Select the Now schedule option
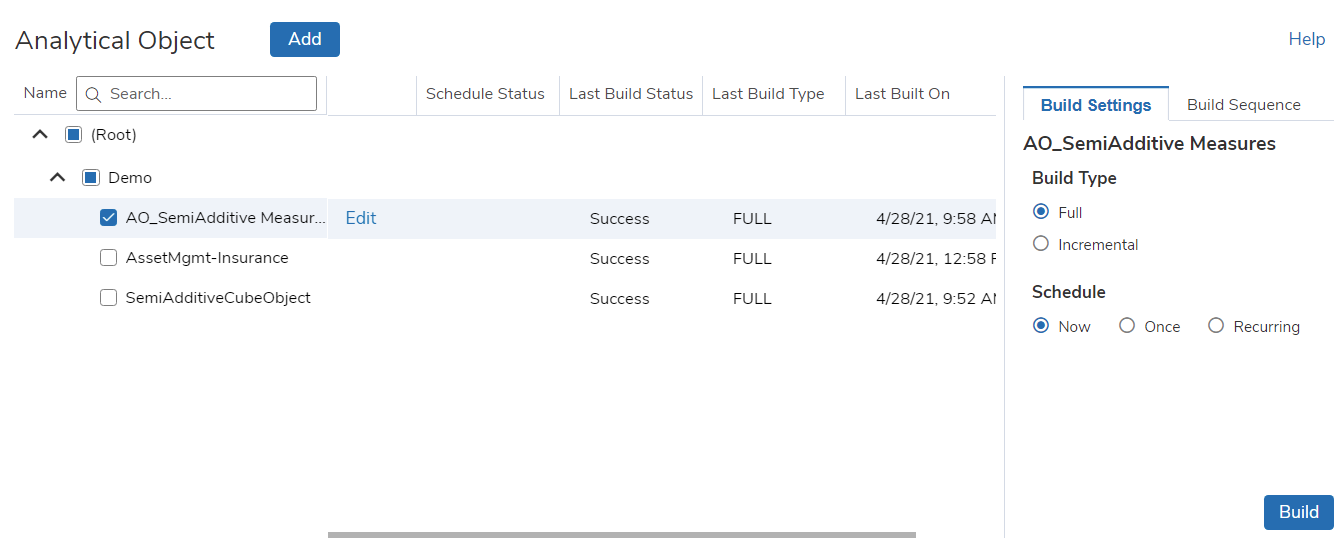1342x546 pixels. tap(1041, 326)
